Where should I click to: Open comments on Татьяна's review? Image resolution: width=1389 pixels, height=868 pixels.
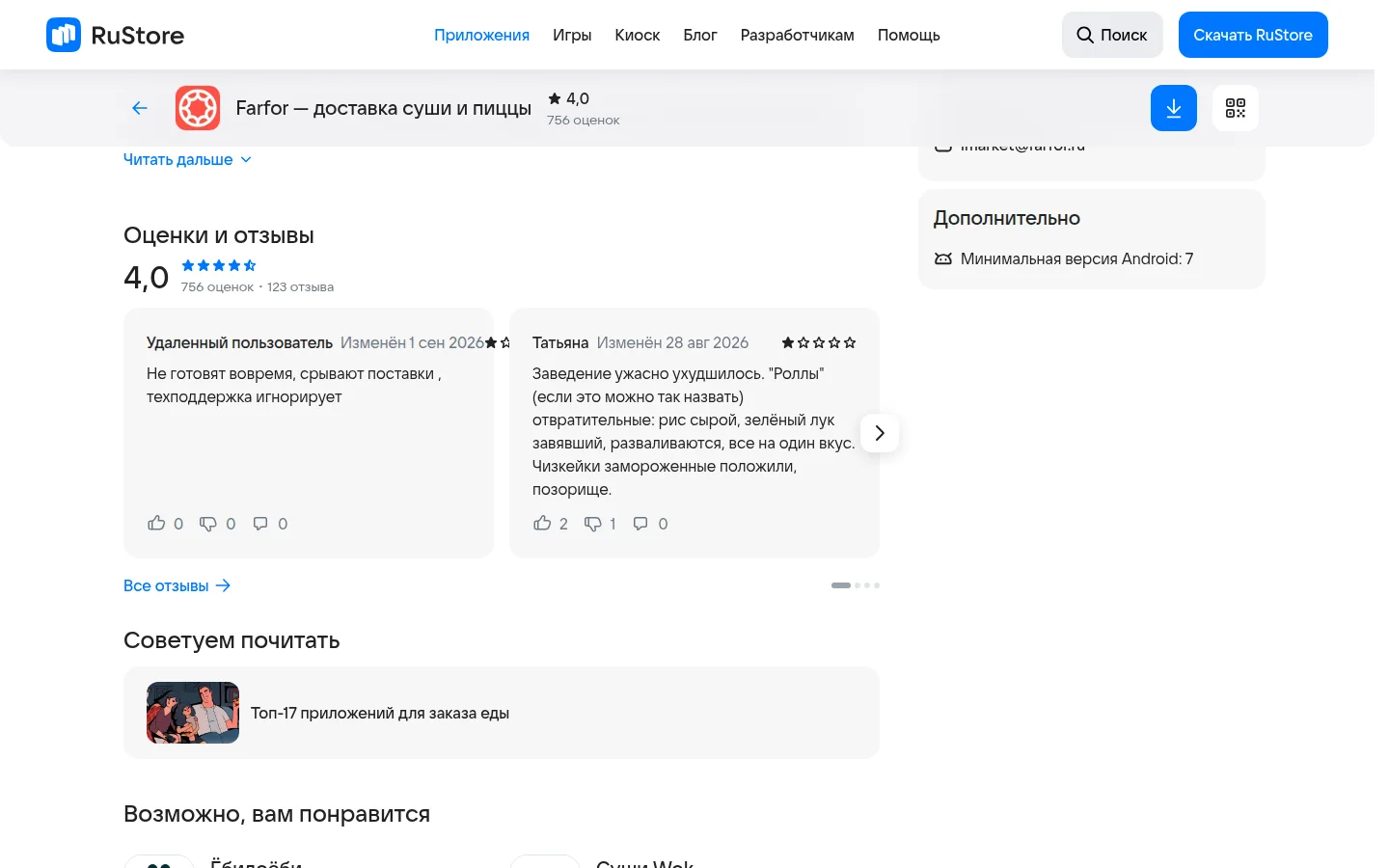click(x=640, y=524)
